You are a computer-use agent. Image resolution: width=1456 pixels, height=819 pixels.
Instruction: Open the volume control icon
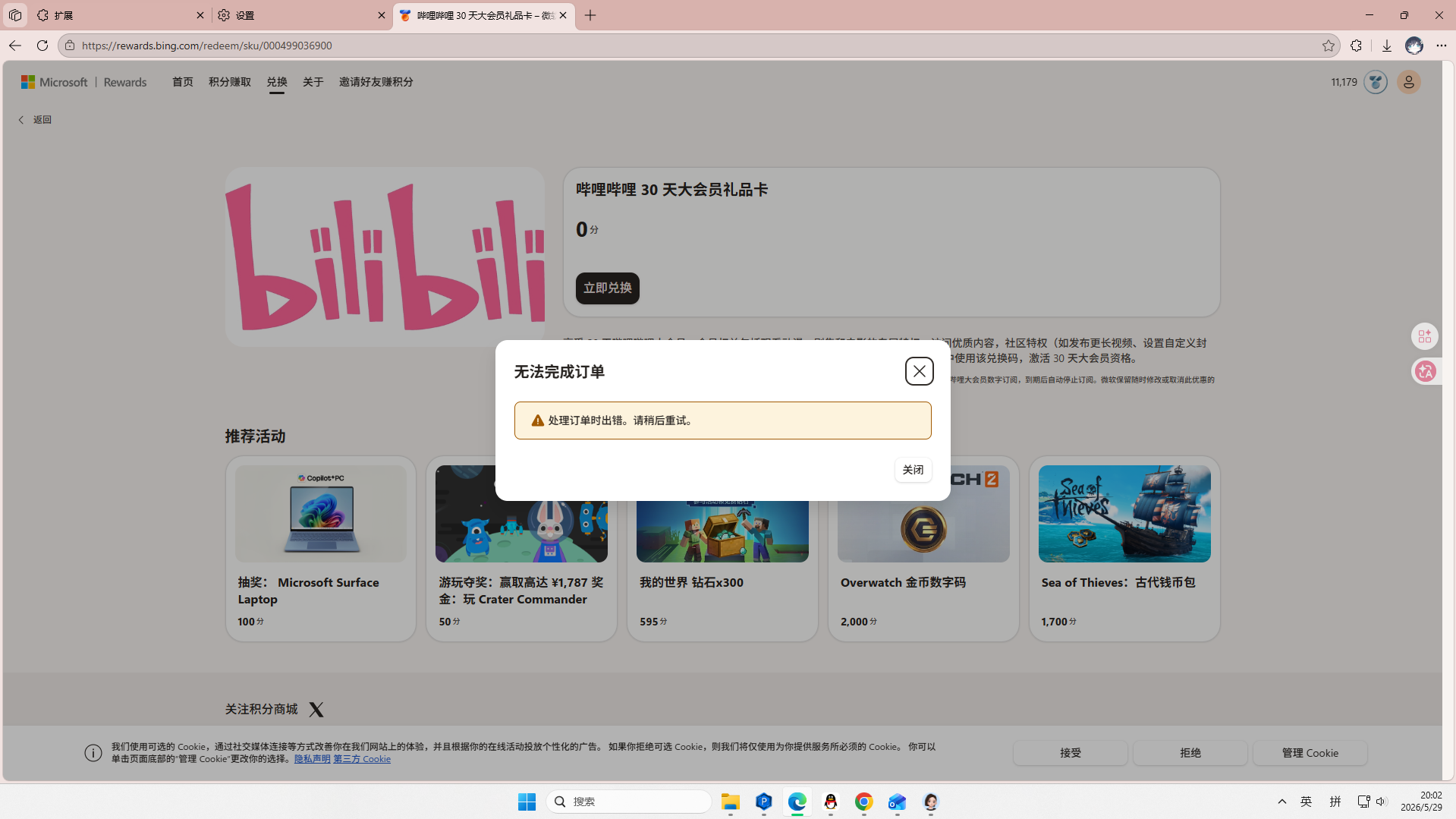point(1381,802)
